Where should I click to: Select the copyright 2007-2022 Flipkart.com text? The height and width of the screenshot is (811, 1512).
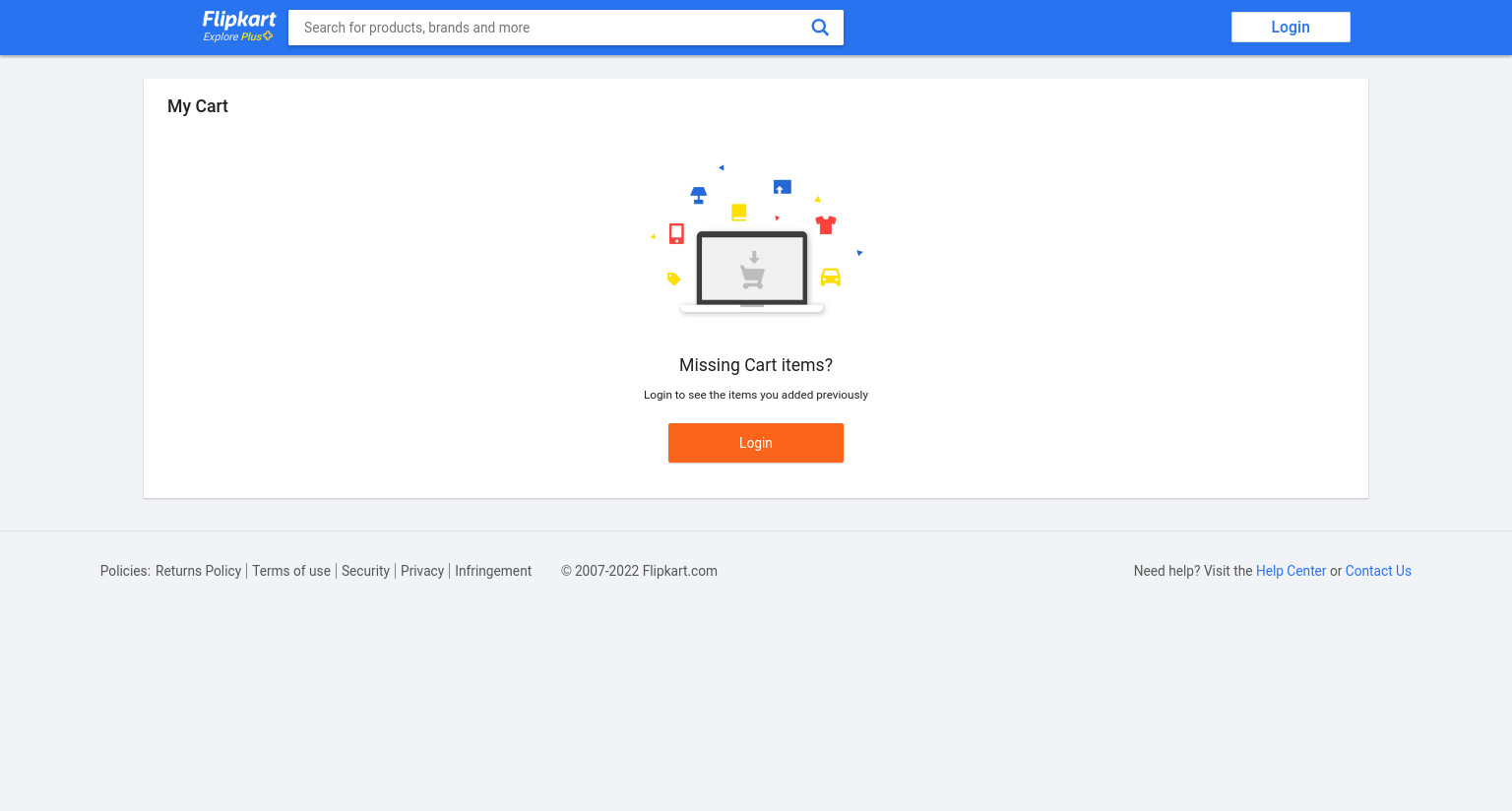(x=639, y=571)
